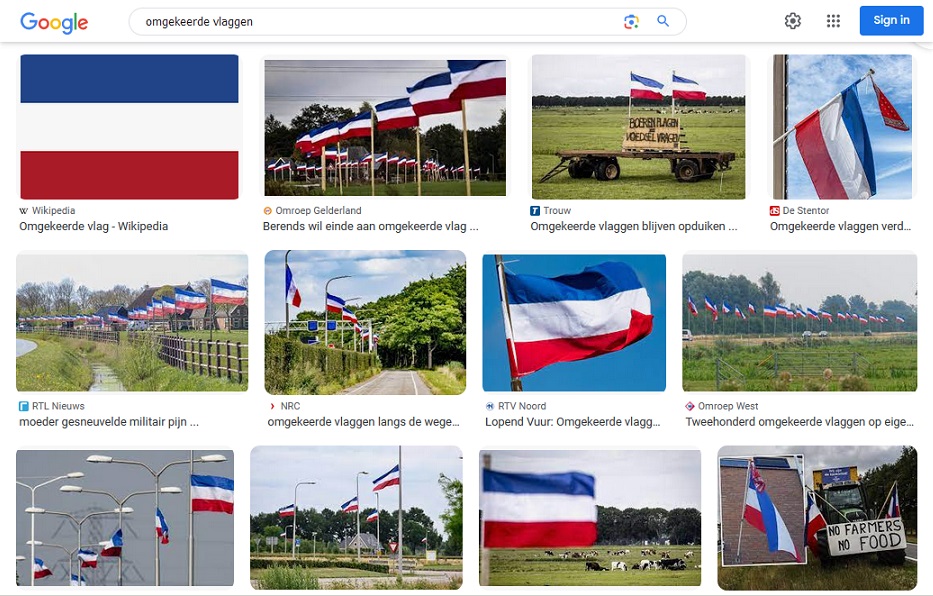Open Google Lens image search
The height and width of the screenshot is (596, 933).
[631, 22]
